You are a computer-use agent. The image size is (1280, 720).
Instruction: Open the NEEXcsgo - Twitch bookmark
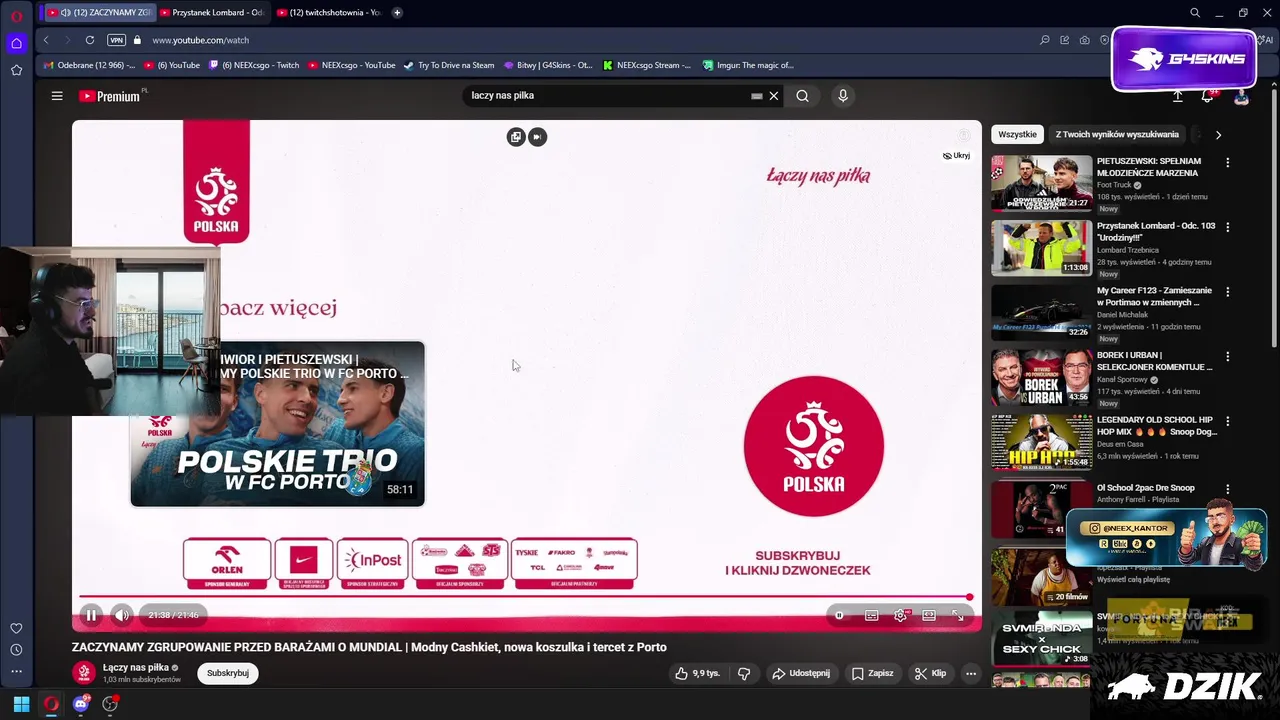(x=254, y=65)
